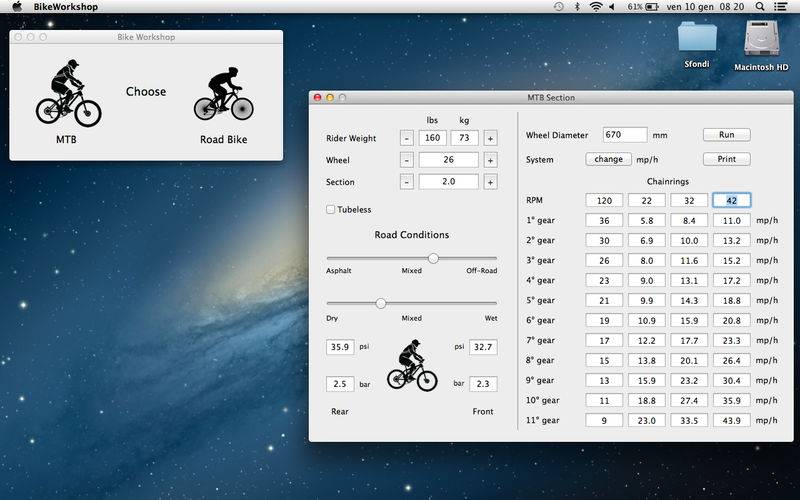Image resolution: width=800 pixels, height=500 pixels.
Task: Click the Section field showing 2.0
Action: 448,182
